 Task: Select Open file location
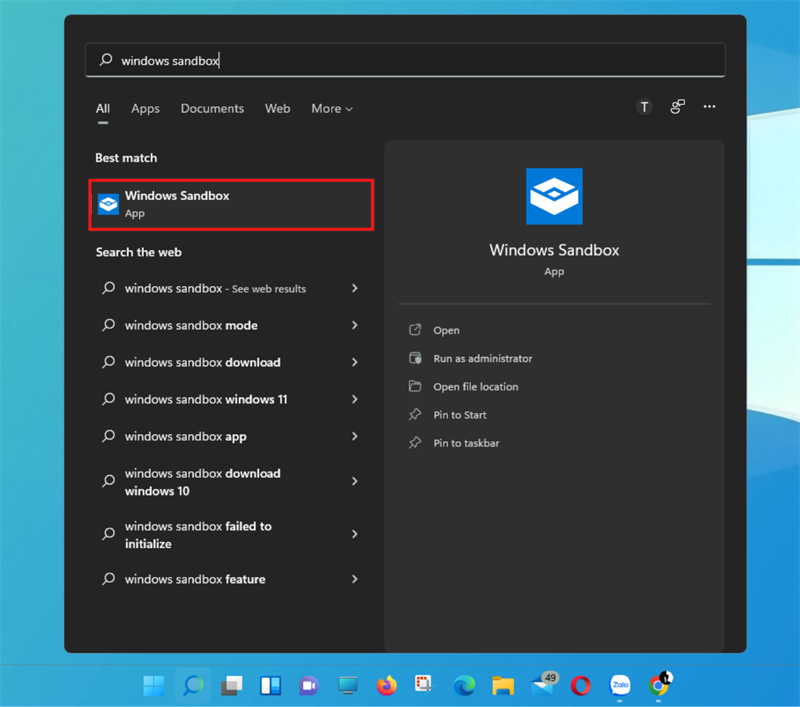[x=476, y=387]
